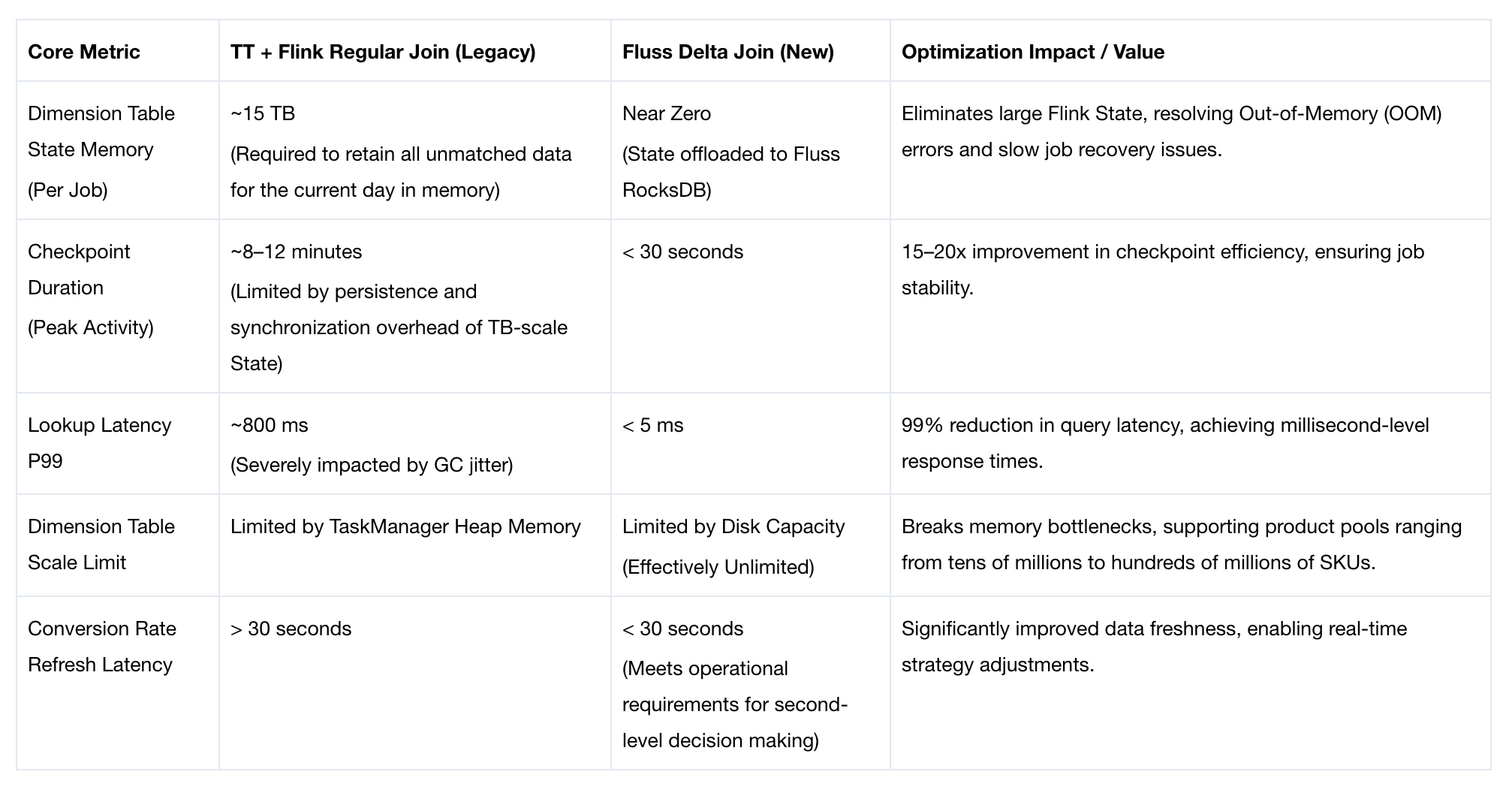
Task: Click the "Lookup Latency P99" row label
Action: 99,443
